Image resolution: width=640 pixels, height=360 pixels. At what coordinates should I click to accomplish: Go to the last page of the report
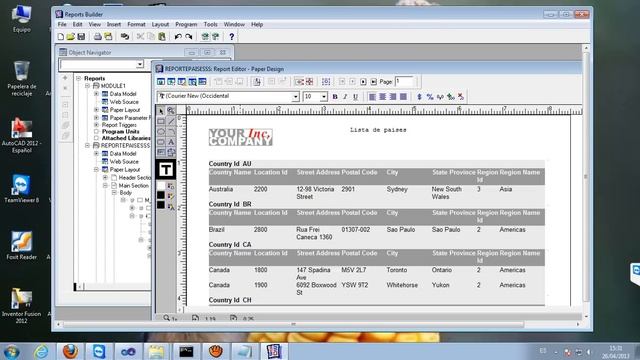(x=373, y=82)
